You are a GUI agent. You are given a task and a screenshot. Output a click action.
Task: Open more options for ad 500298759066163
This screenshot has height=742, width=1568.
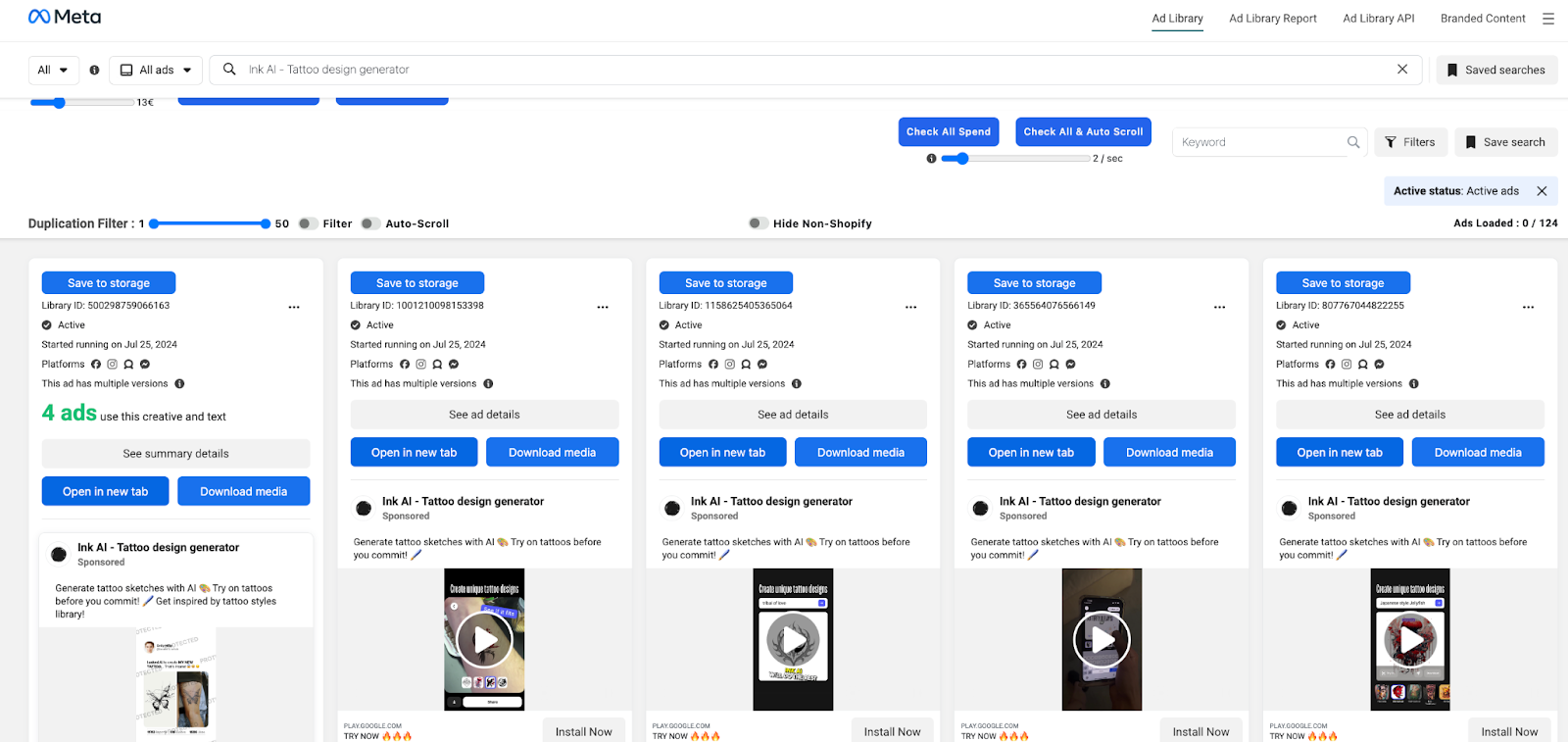294,308
